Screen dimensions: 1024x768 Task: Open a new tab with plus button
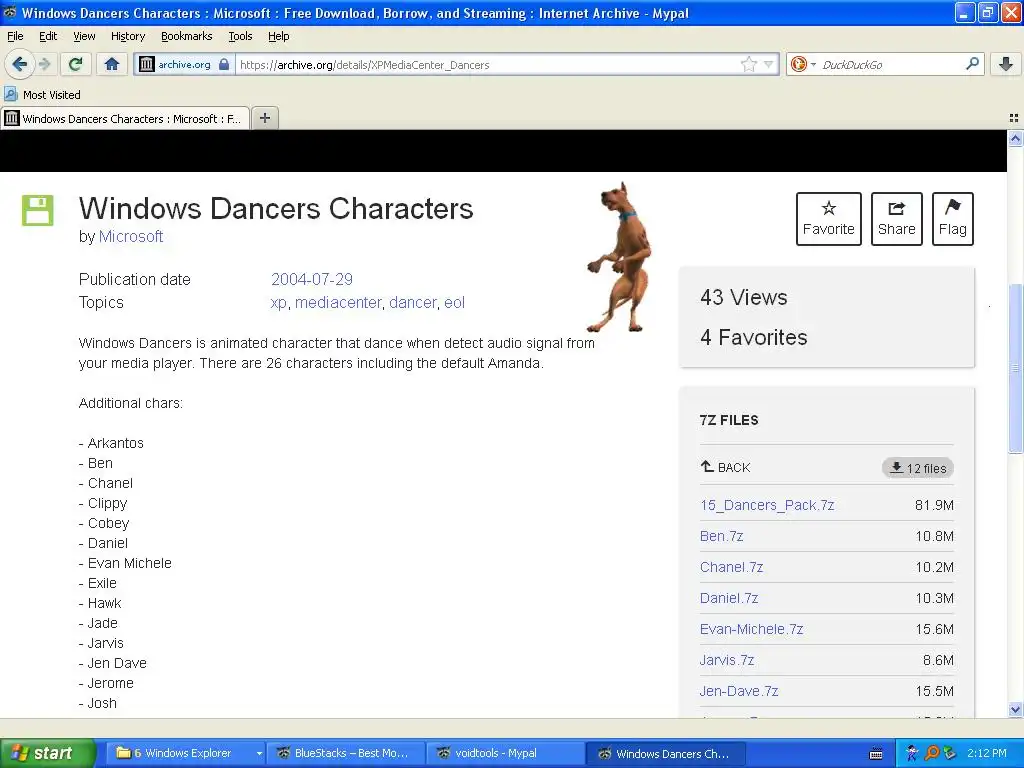click(x=264, y=118)
